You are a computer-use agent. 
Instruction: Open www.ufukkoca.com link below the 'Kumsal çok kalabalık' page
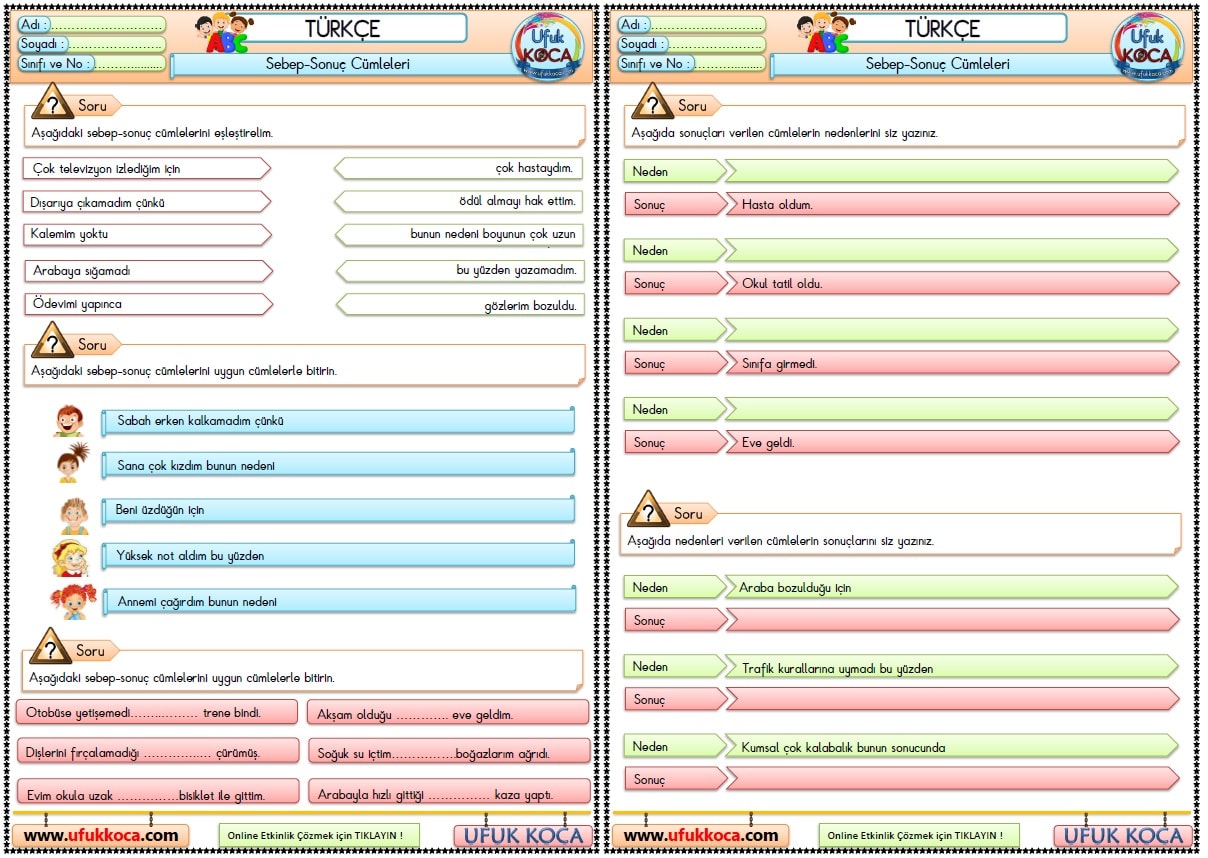[701, 835]
